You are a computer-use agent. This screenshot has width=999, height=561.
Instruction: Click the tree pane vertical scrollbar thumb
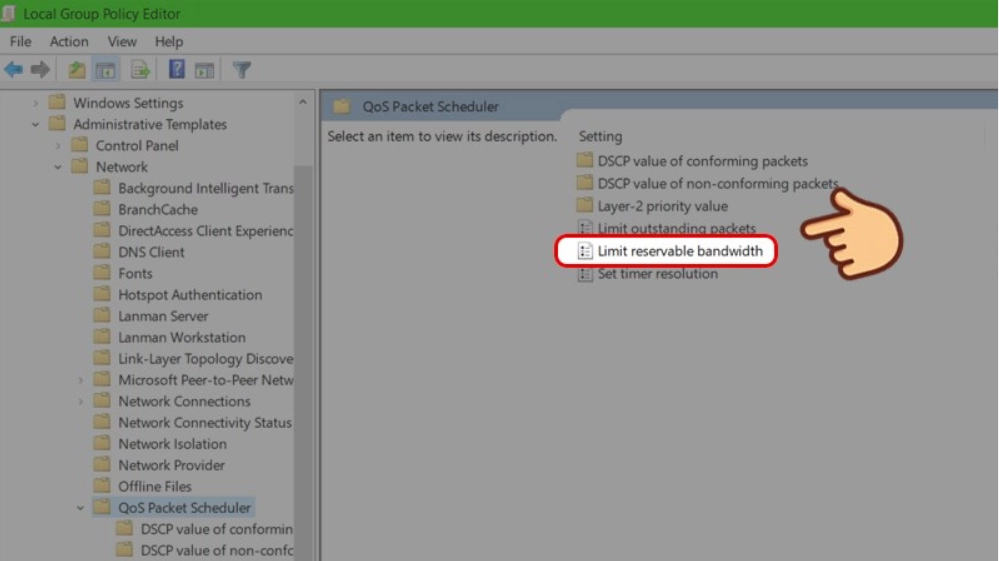click(303, 363)
